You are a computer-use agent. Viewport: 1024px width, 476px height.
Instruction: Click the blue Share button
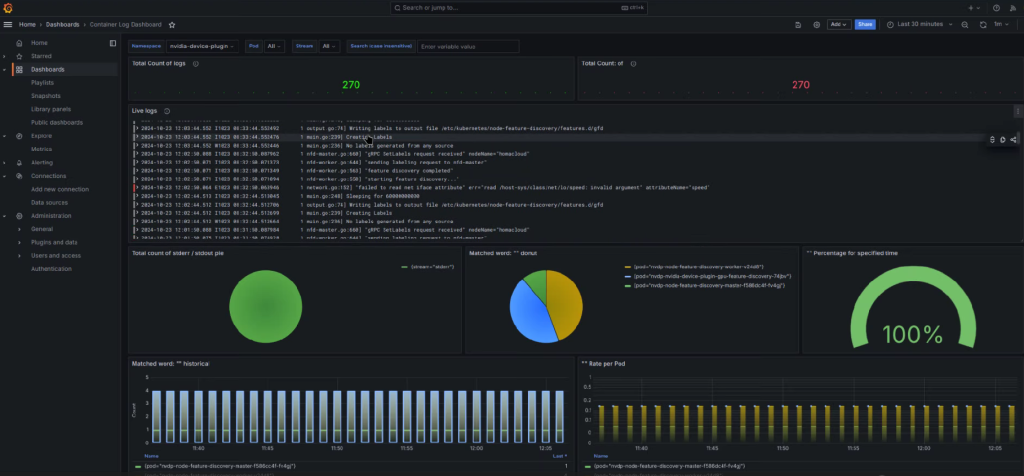tap(865, 24)
